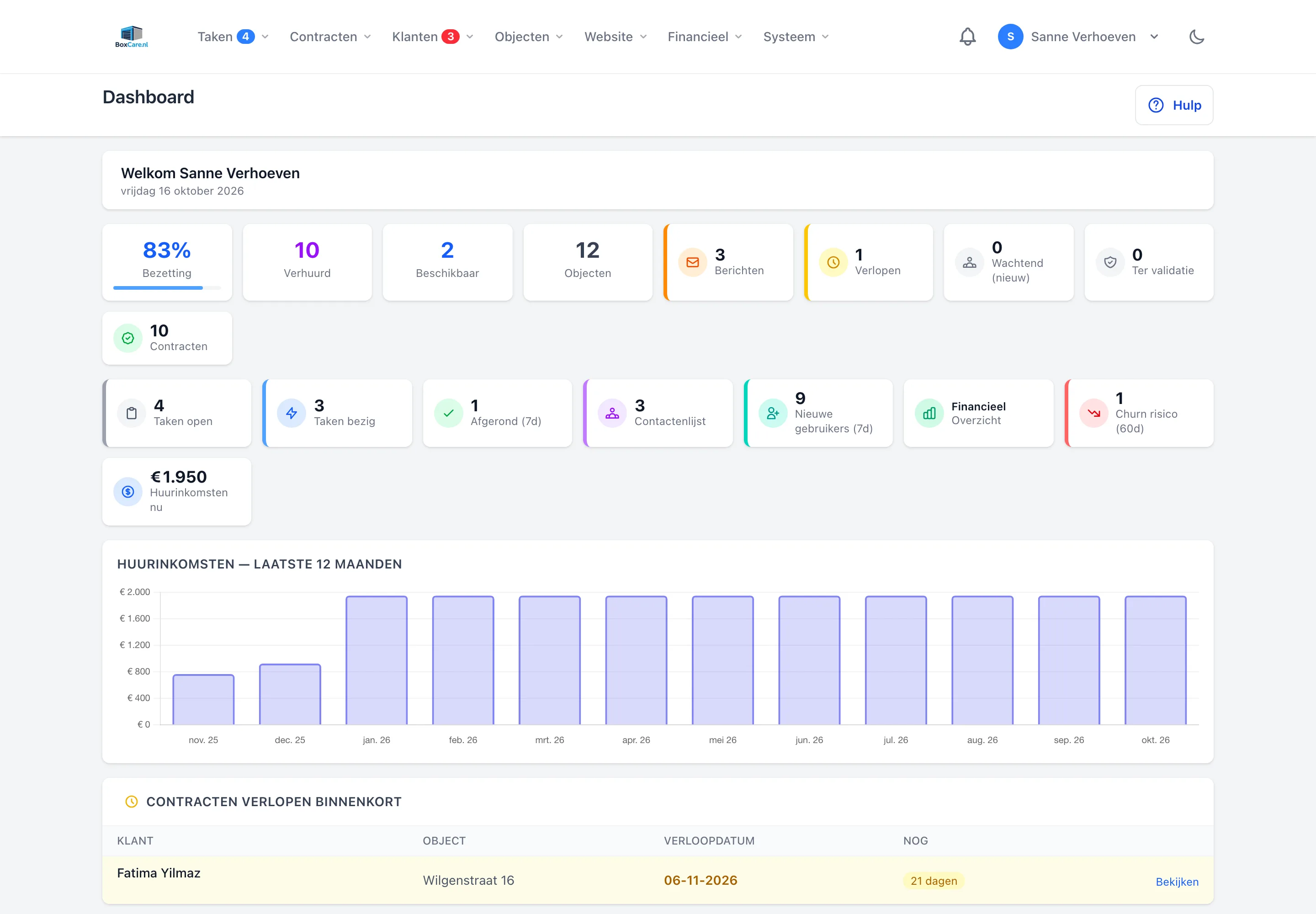Screen dimensions: 1316x914
Task: Click the Churn risico trend-down icon
Action: [1093, 413]
